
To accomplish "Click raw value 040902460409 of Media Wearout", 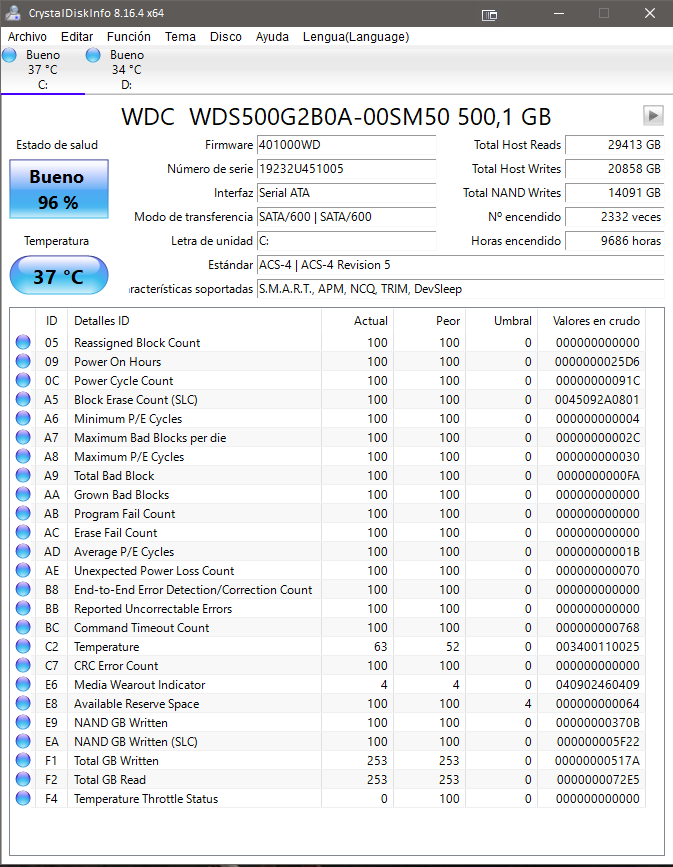I will [x=597, y=685].
